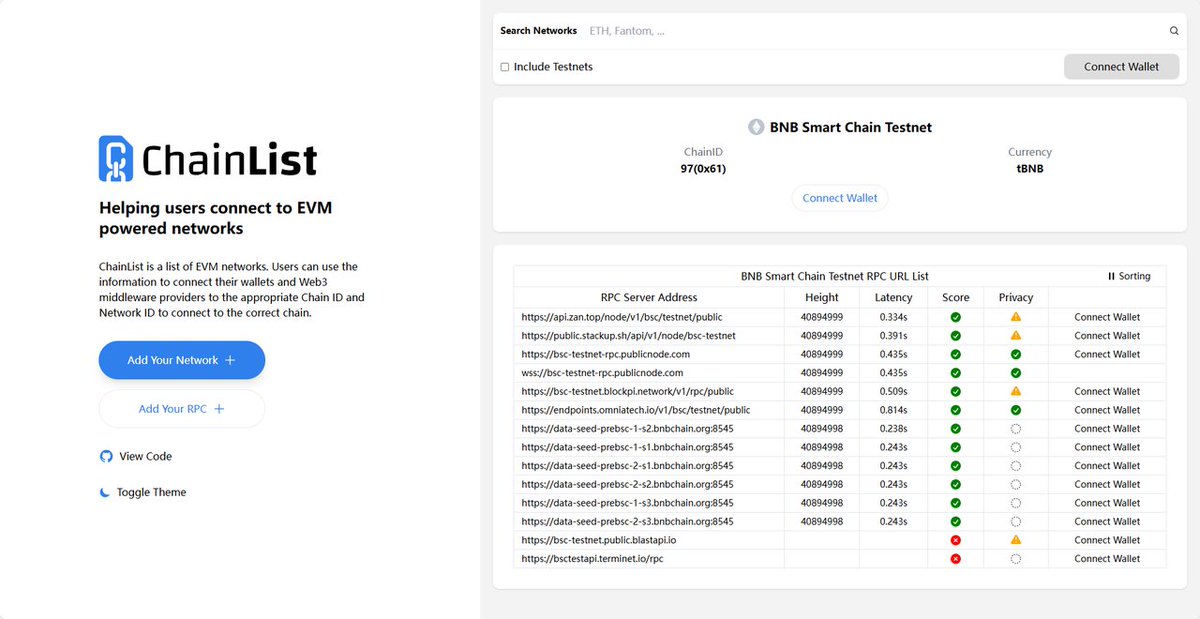The width and height of the screenshot is (1200, 619).
Task: Connect Wallet for data-seed-prebsc-2-s1 RPC
Action: (1107, 466)
